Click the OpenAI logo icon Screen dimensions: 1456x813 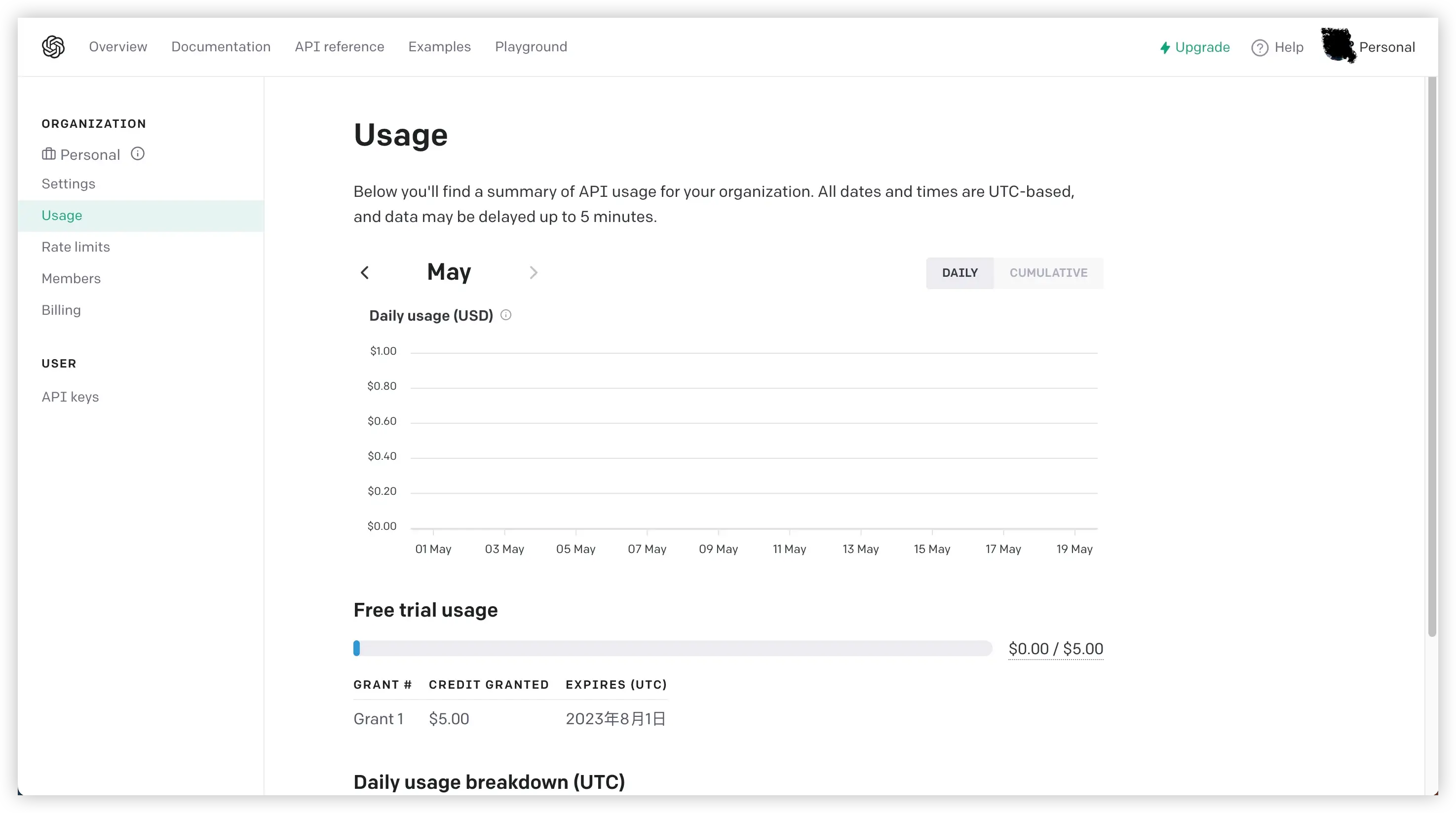pos(53,47)
